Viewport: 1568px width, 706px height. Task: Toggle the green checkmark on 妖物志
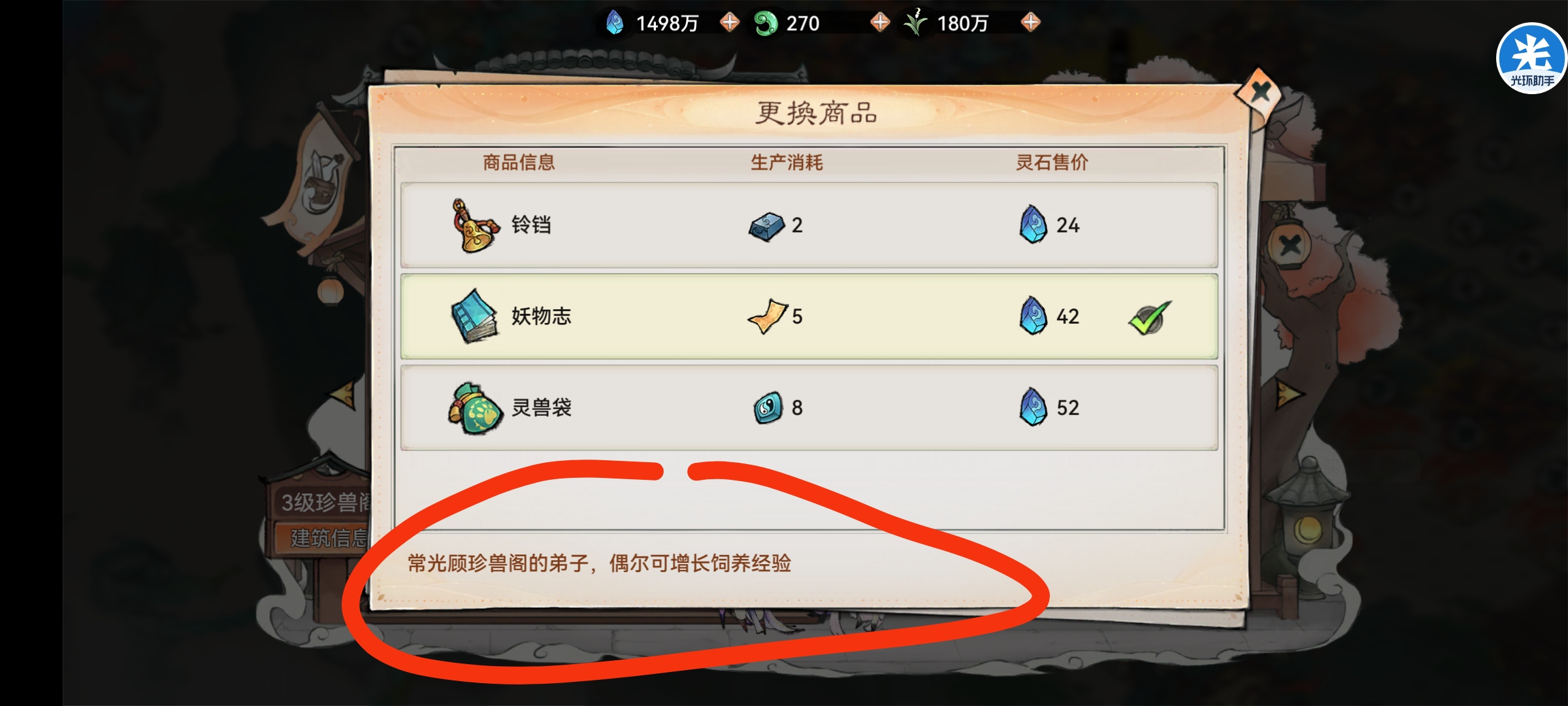pyautogui.click(x=1149, y=318)
